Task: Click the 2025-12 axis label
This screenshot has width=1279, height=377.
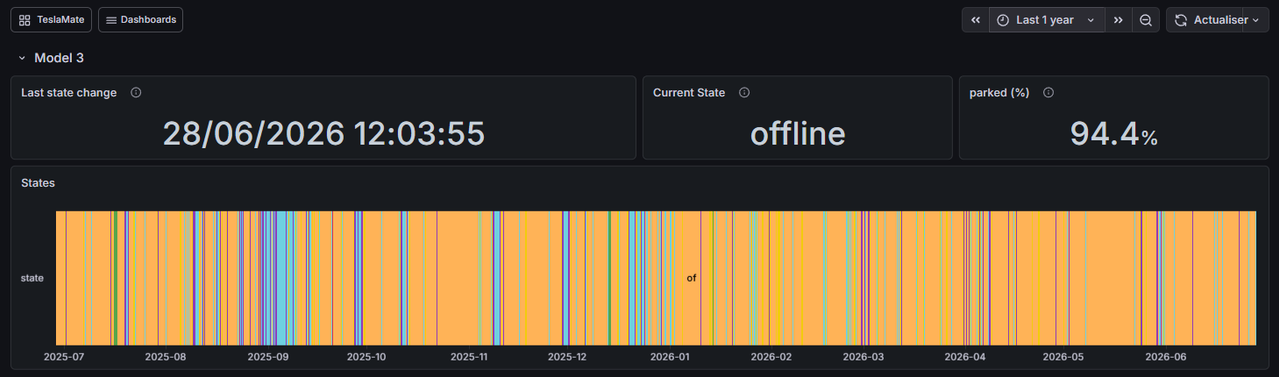Action: [567, 356]
